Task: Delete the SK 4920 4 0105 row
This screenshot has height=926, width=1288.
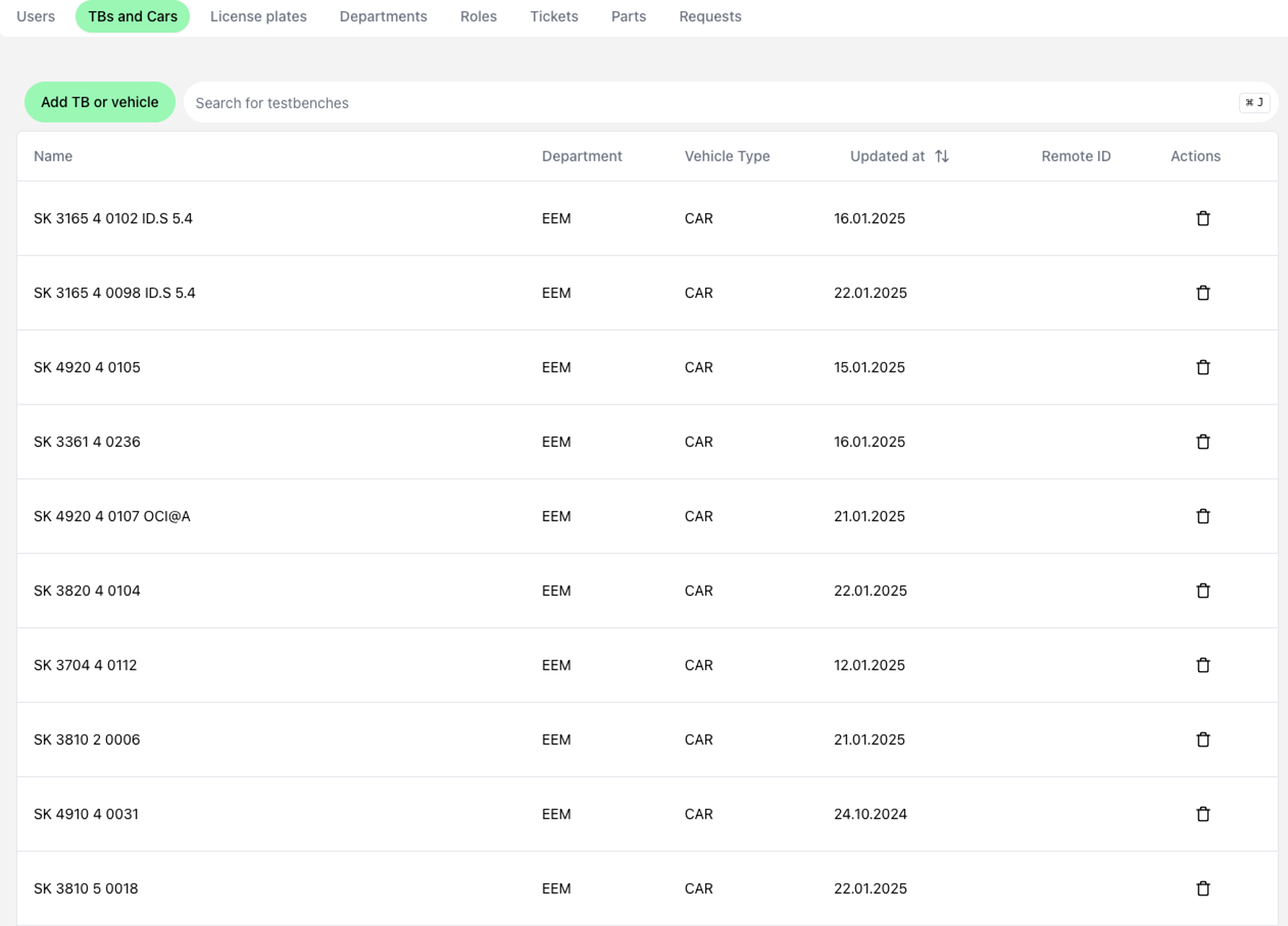Action: 1202,368
